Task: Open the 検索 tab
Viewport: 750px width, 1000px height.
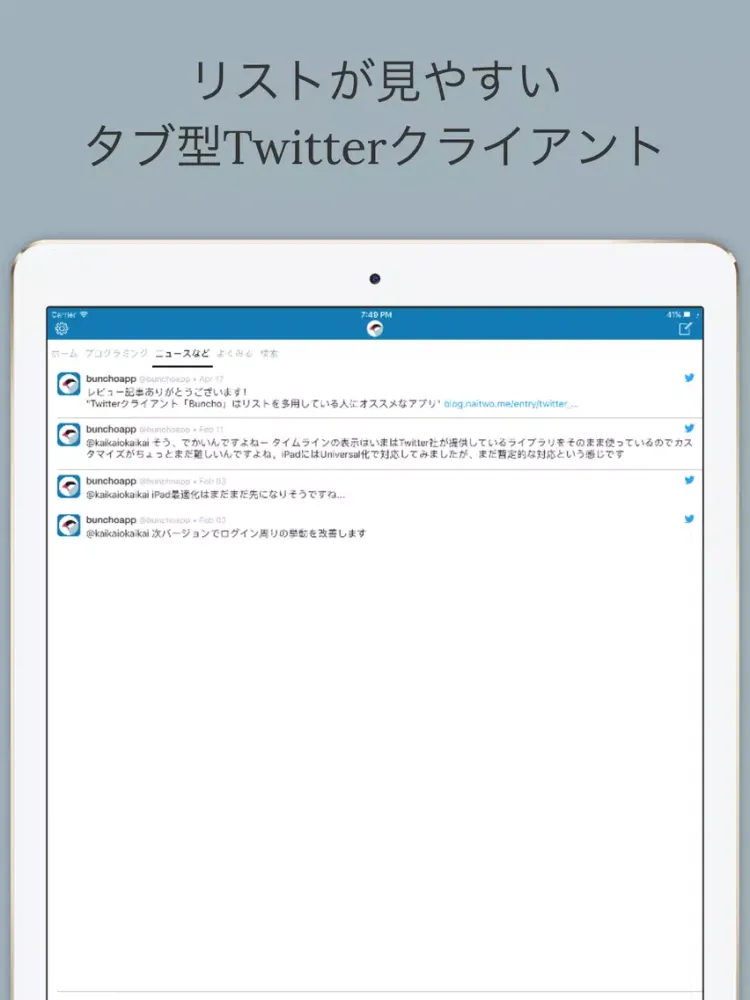Action: coord(269,353)
